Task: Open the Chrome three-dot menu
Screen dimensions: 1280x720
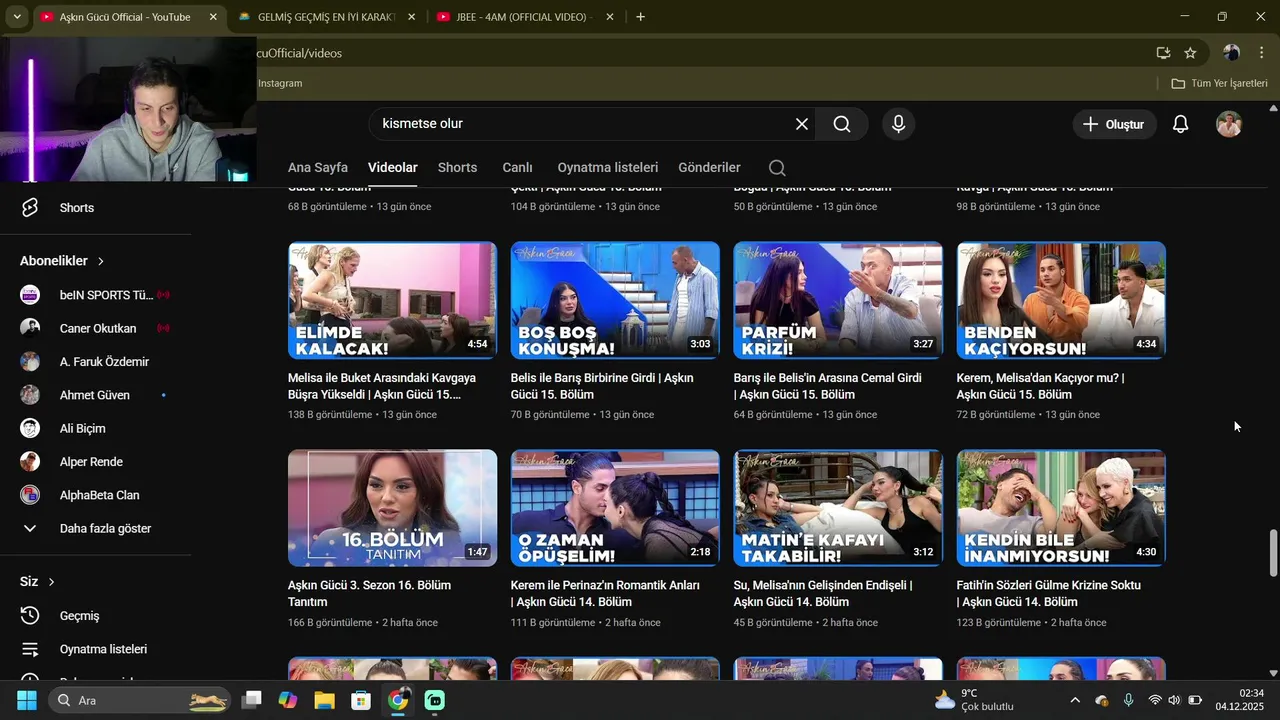Action: pos(1261,53)
